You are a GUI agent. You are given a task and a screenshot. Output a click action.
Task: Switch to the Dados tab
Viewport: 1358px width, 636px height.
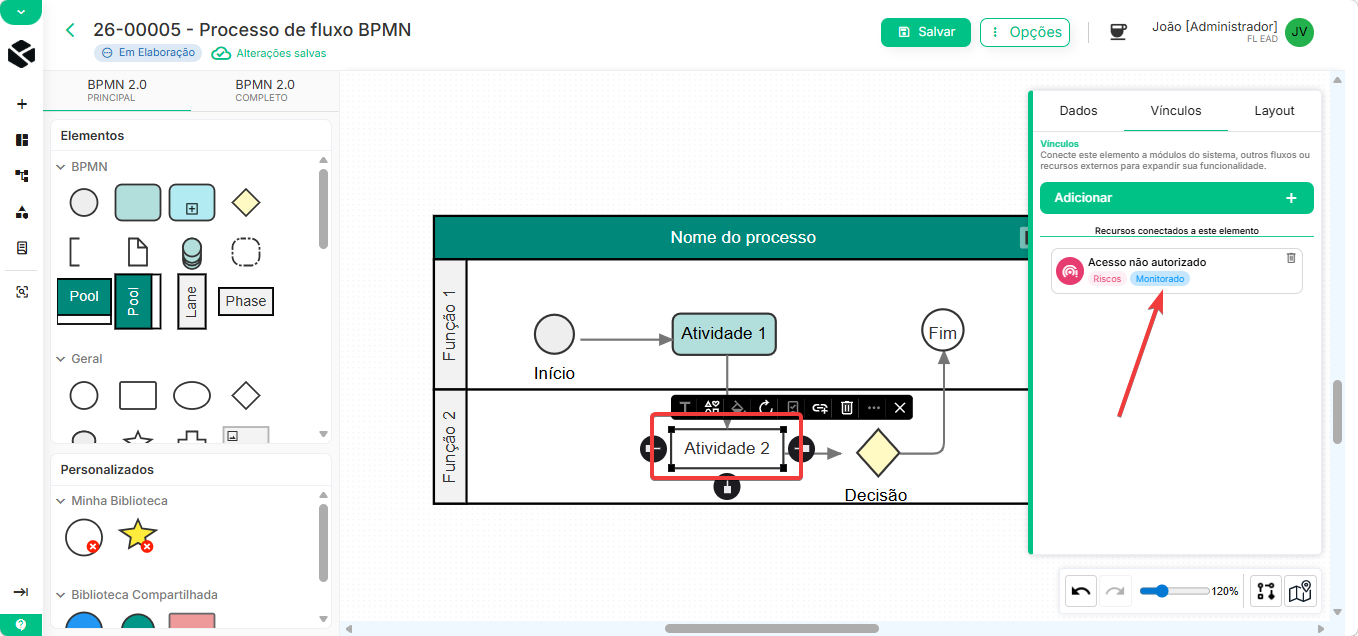coord(1078,111)
